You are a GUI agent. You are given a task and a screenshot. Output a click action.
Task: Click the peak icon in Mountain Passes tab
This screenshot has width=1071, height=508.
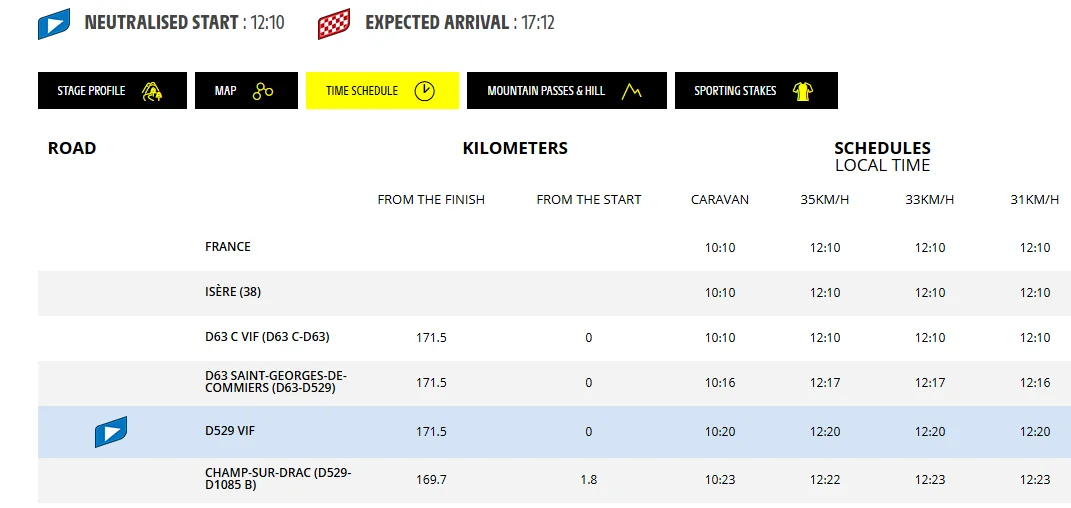click(x=631, y=91)
